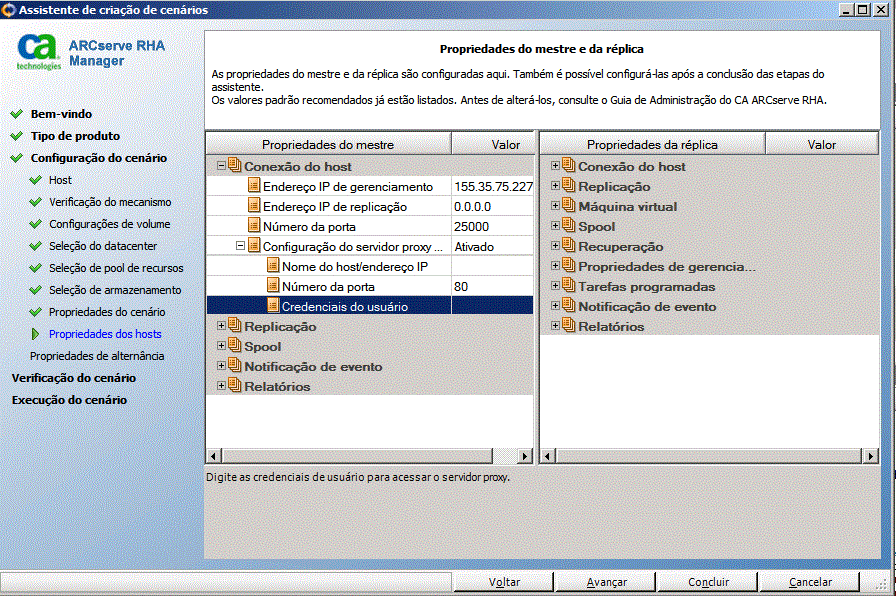Expand the replica Replicação node
The image size is (896, 596).
click(555, 186)
